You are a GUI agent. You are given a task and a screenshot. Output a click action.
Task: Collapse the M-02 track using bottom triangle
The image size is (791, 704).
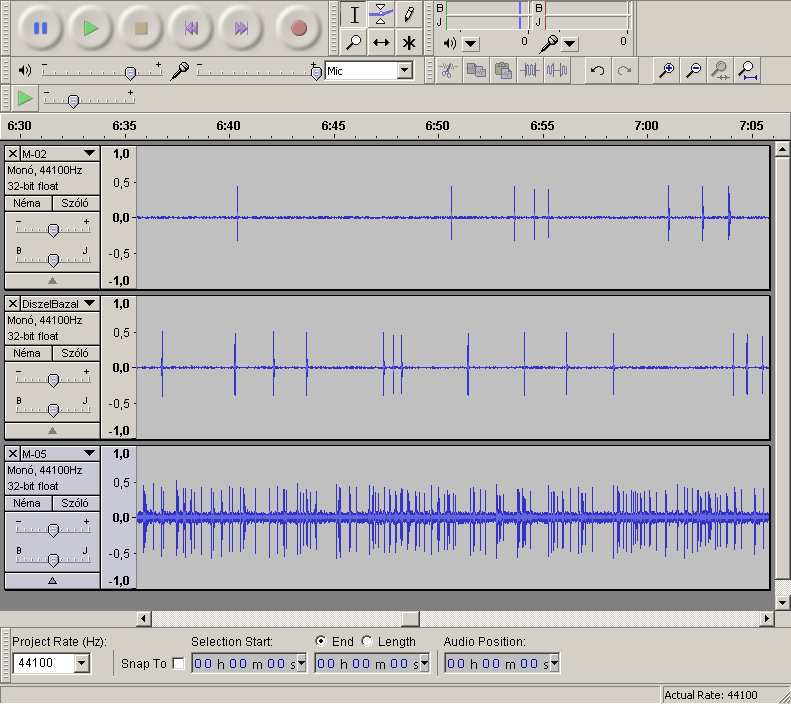coord(52,281)
